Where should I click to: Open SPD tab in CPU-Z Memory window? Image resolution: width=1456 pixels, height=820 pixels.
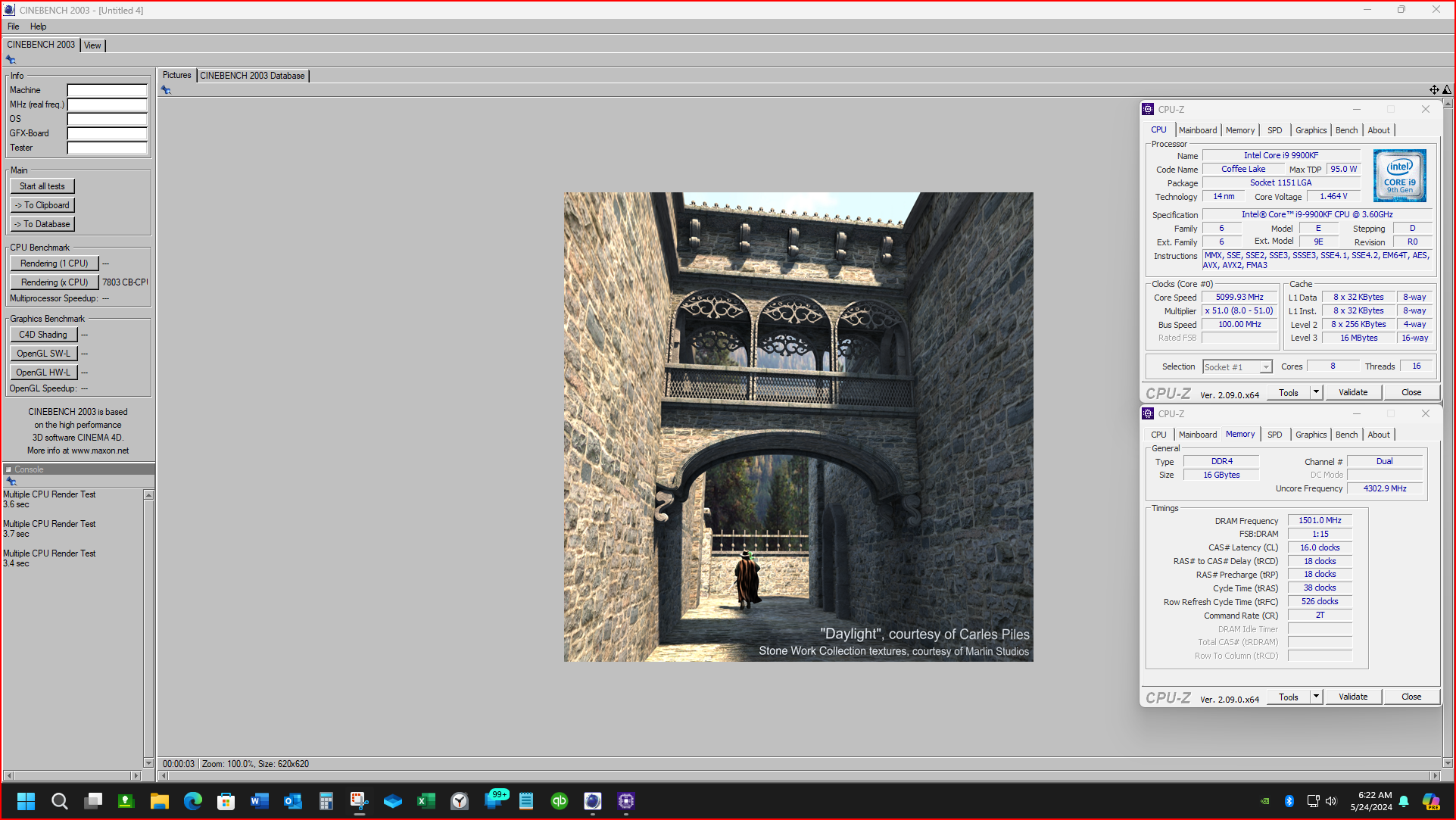coord(1275,435)
